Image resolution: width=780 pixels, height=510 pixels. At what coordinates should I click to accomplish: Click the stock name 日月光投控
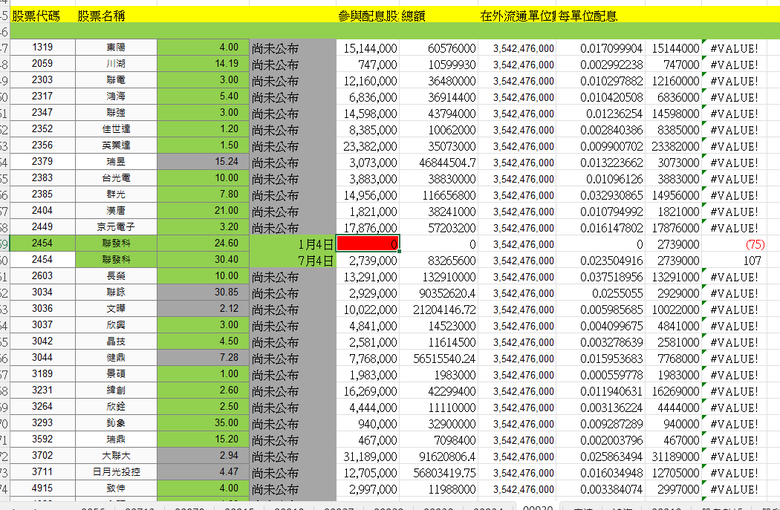tap(116, 472)
